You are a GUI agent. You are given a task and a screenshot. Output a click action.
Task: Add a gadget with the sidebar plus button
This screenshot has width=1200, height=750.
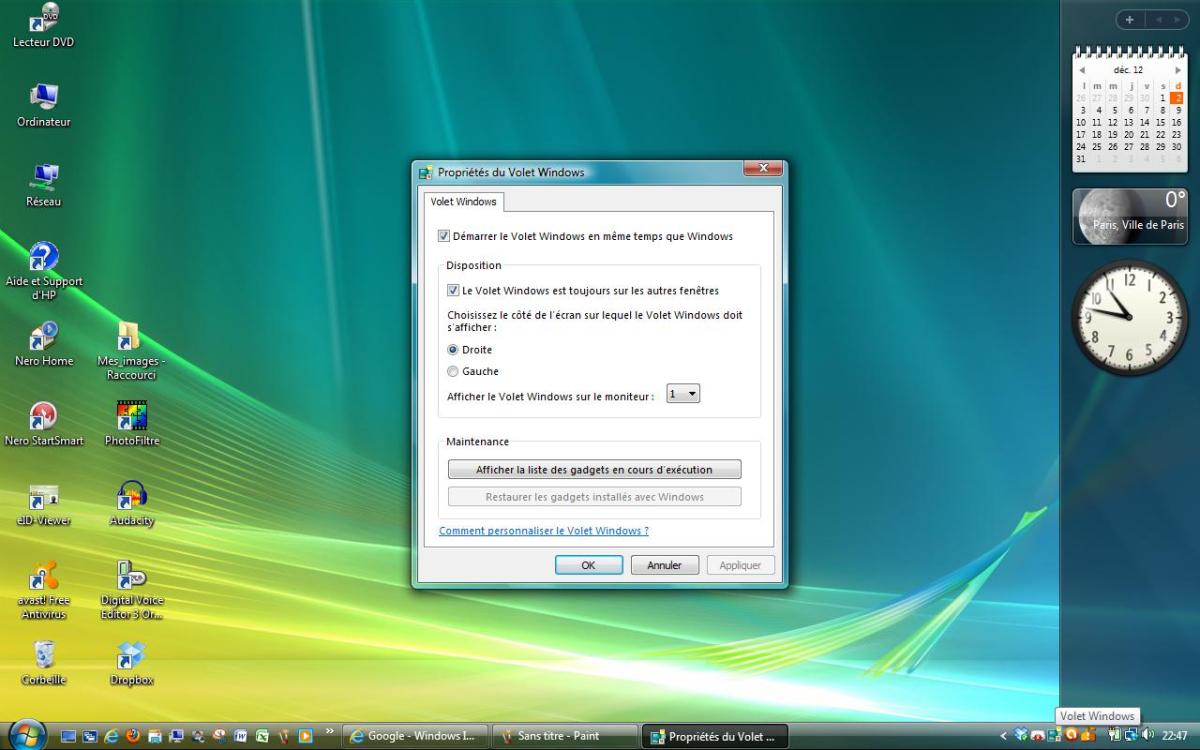pyautogui.click(x=1129, y=20)
